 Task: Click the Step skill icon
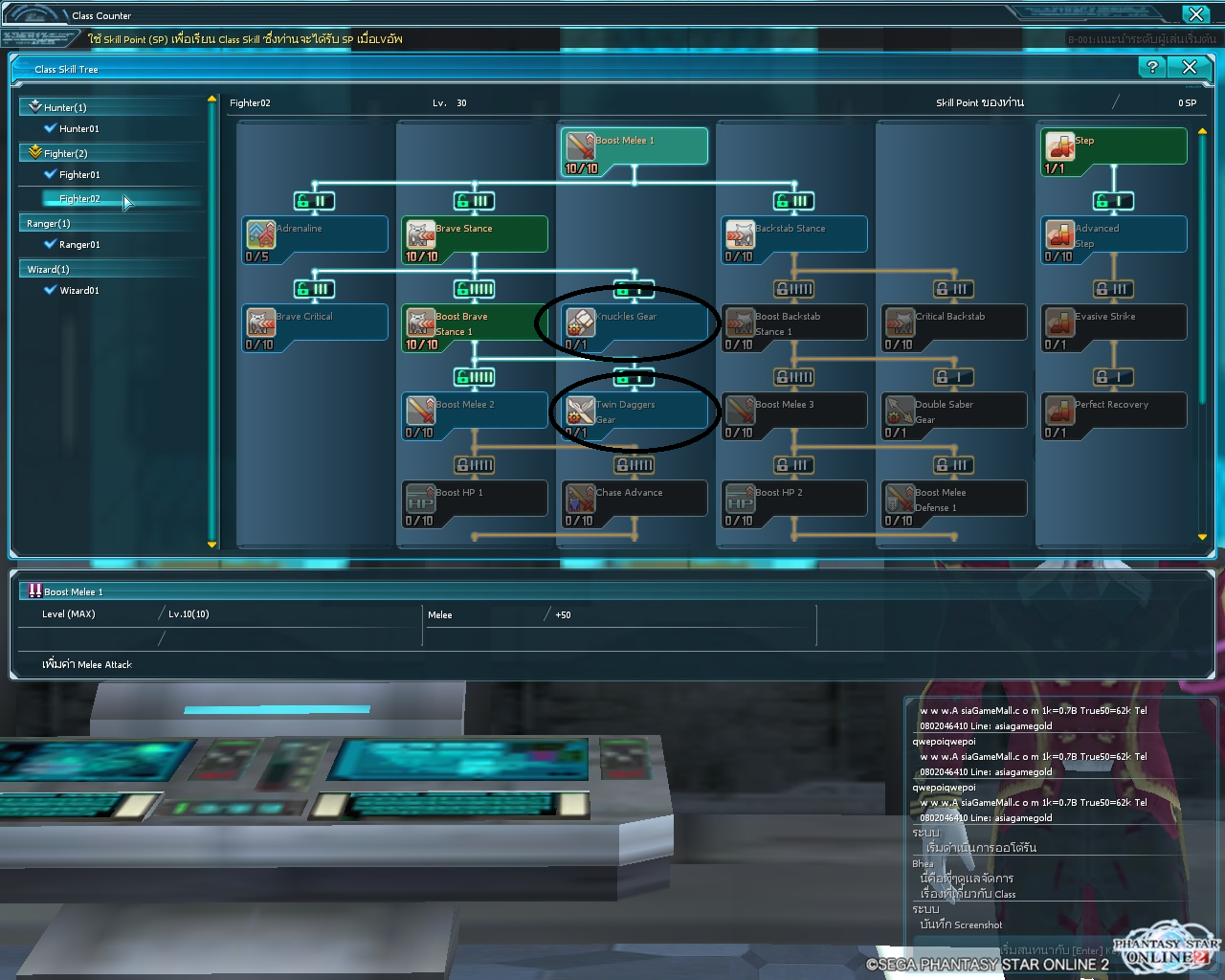1060,145
